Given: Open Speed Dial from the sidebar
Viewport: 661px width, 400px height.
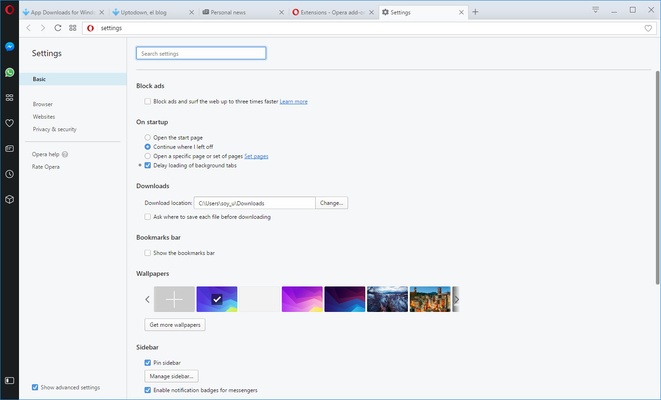Looking at the screenshot, I should point(9,98).
